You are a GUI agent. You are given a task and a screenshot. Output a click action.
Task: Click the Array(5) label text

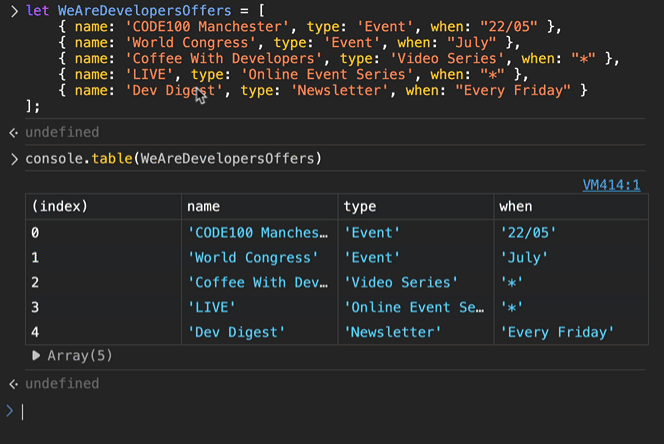pyautogui.click(x=80, y=355)
